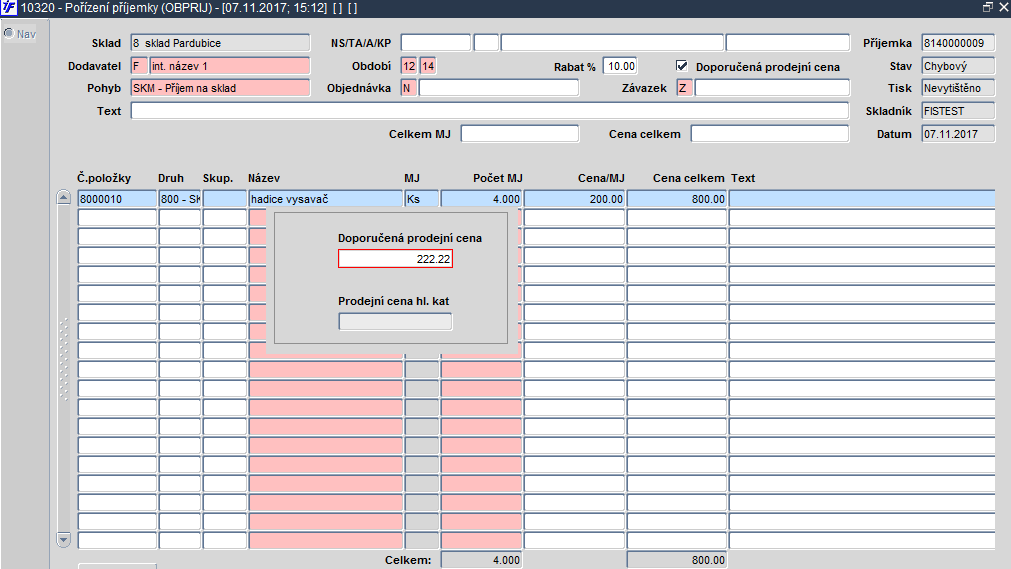Click the Objednávka type field N
Viewport: 1011px width, 569px height.
click(408, 88)
